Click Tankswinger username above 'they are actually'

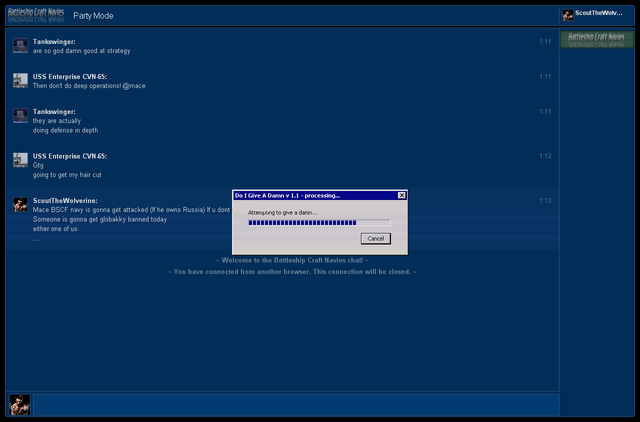click(x=54, y=112)
